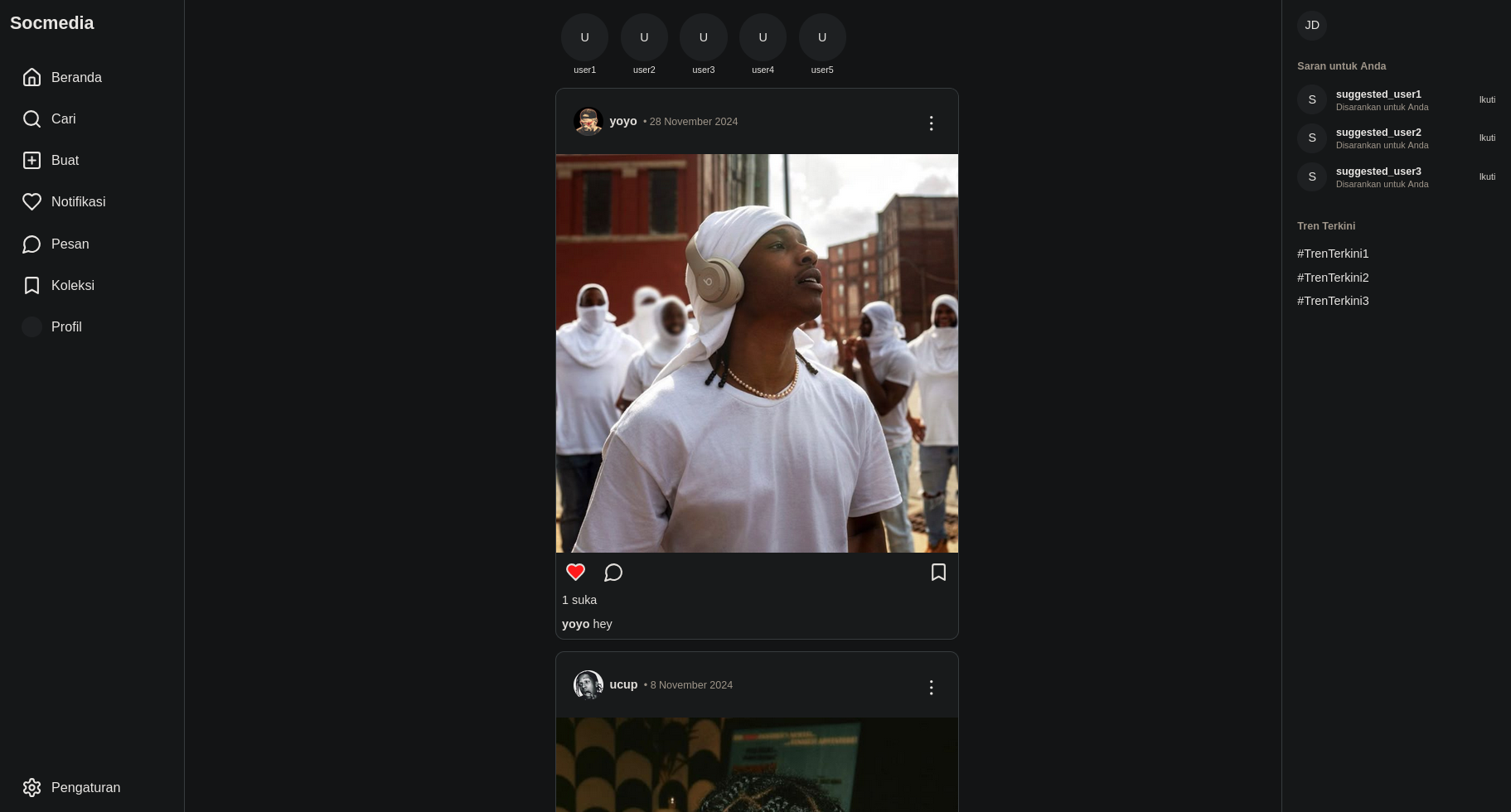Select Profil in the sidebar
1511x812 pixels.
click(x=66, y=326)
